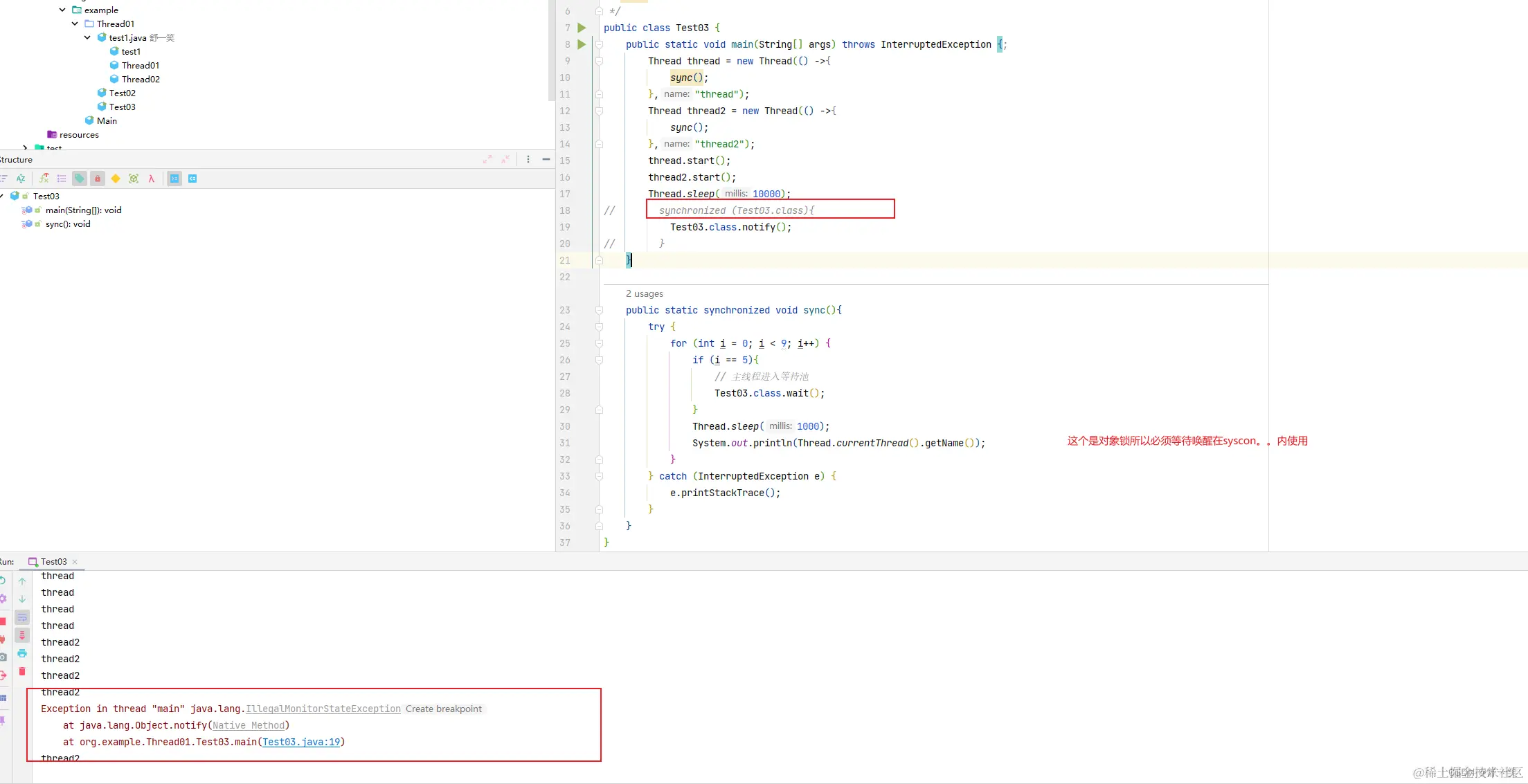Select Test02 class in project tree
Image resolution: width=1528 pixels, height=784 pixels.
(122, 93)
